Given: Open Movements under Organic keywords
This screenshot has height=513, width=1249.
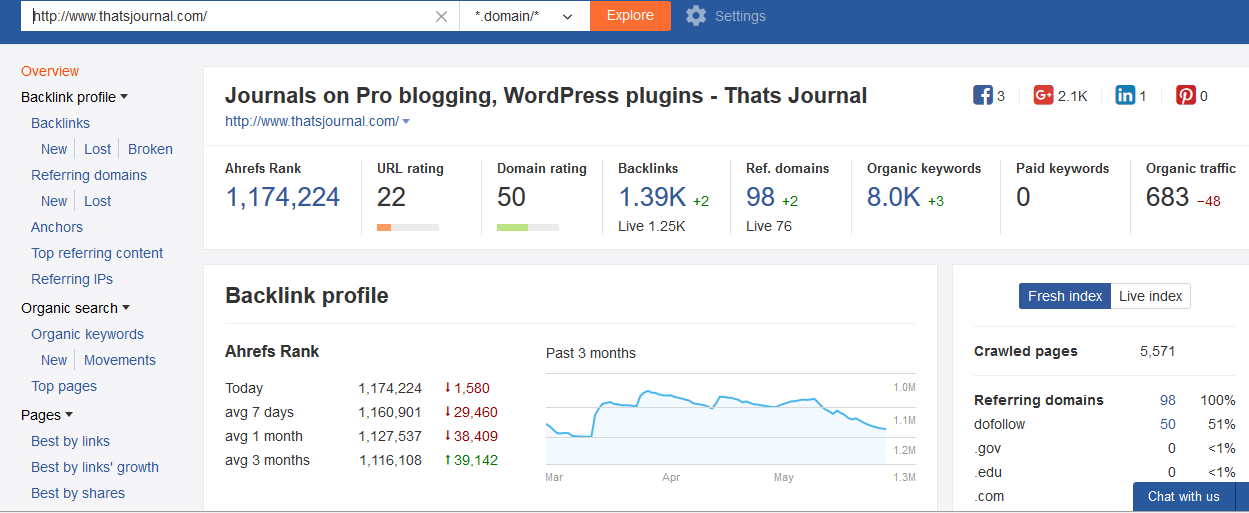Looking at the screenshot, I should click(x=120, y=360).
